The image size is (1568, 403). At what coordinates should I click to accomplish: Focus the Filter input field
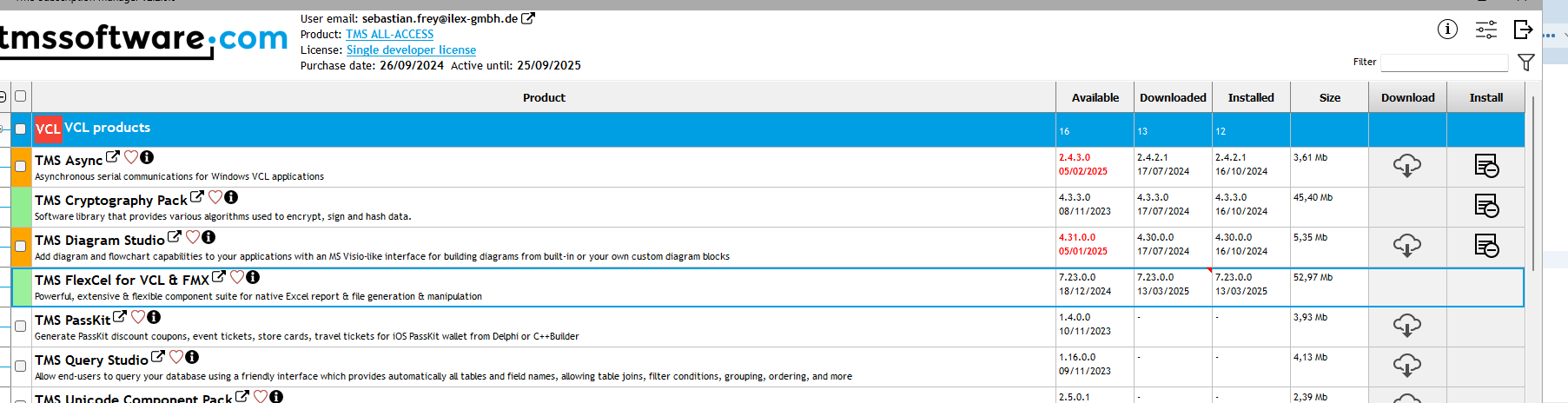coord(1444,63)
